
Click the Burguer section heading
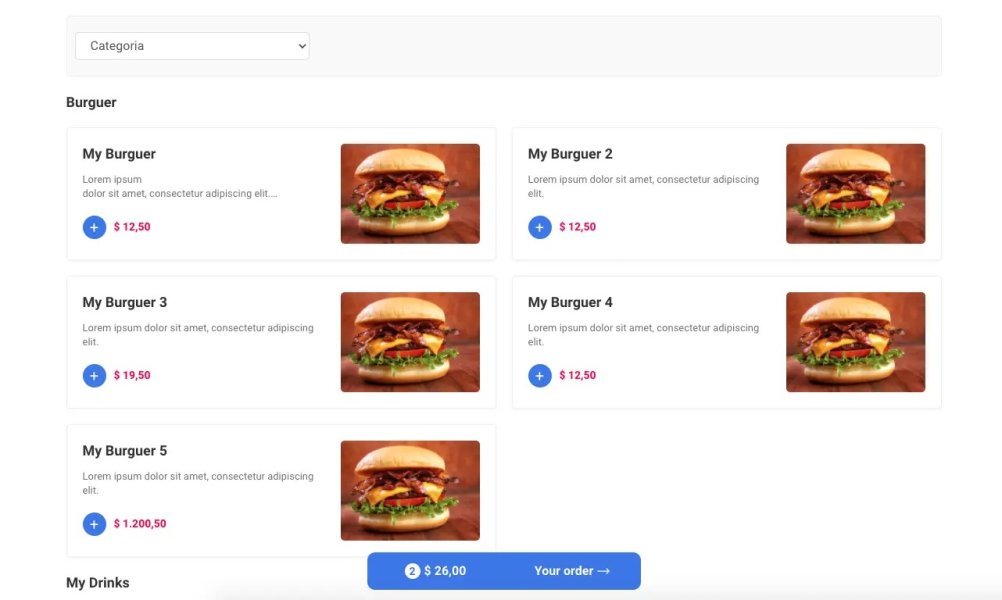click(91, 102)
